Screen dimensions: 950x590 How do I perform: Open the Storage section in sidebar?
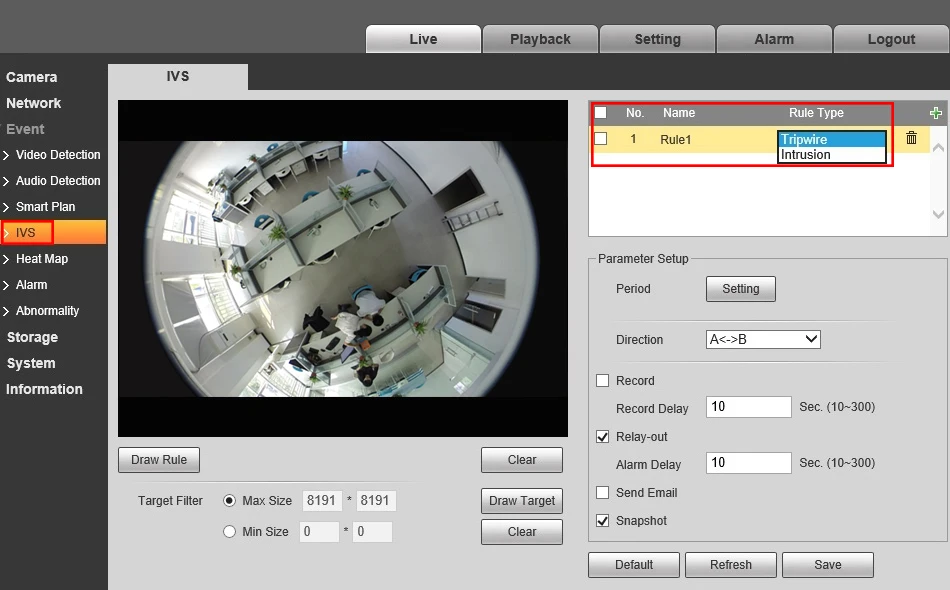(32, 337)
